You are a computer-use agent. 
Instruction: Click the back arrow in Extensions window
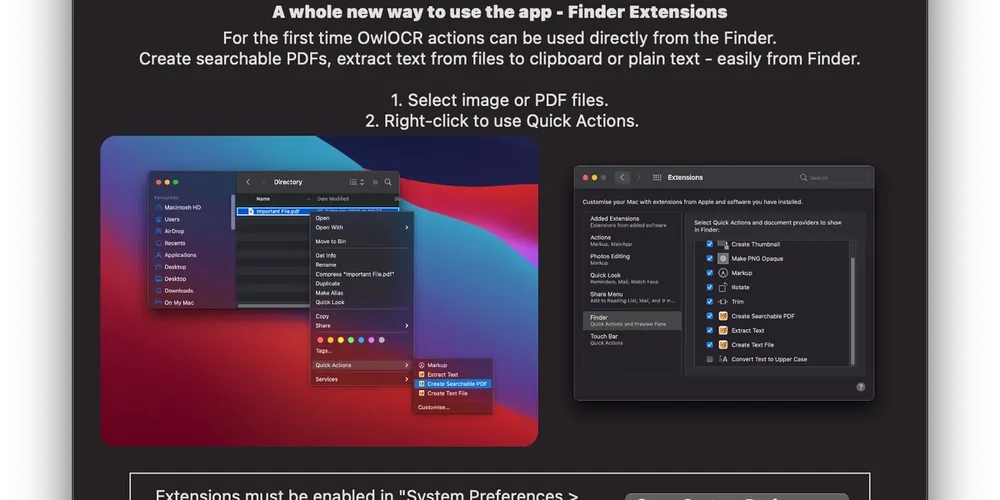622,177
